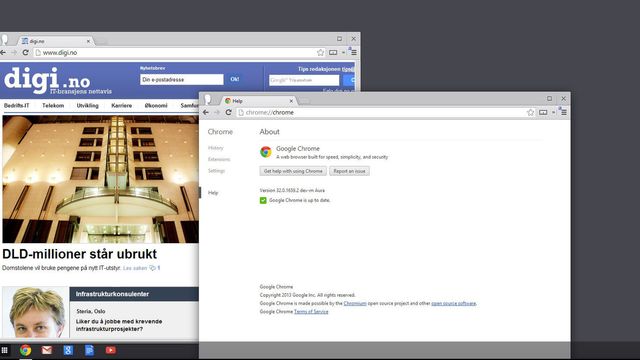Reload the digi.no page
Screen dimensions: 640x360
(x=26, y=52)
